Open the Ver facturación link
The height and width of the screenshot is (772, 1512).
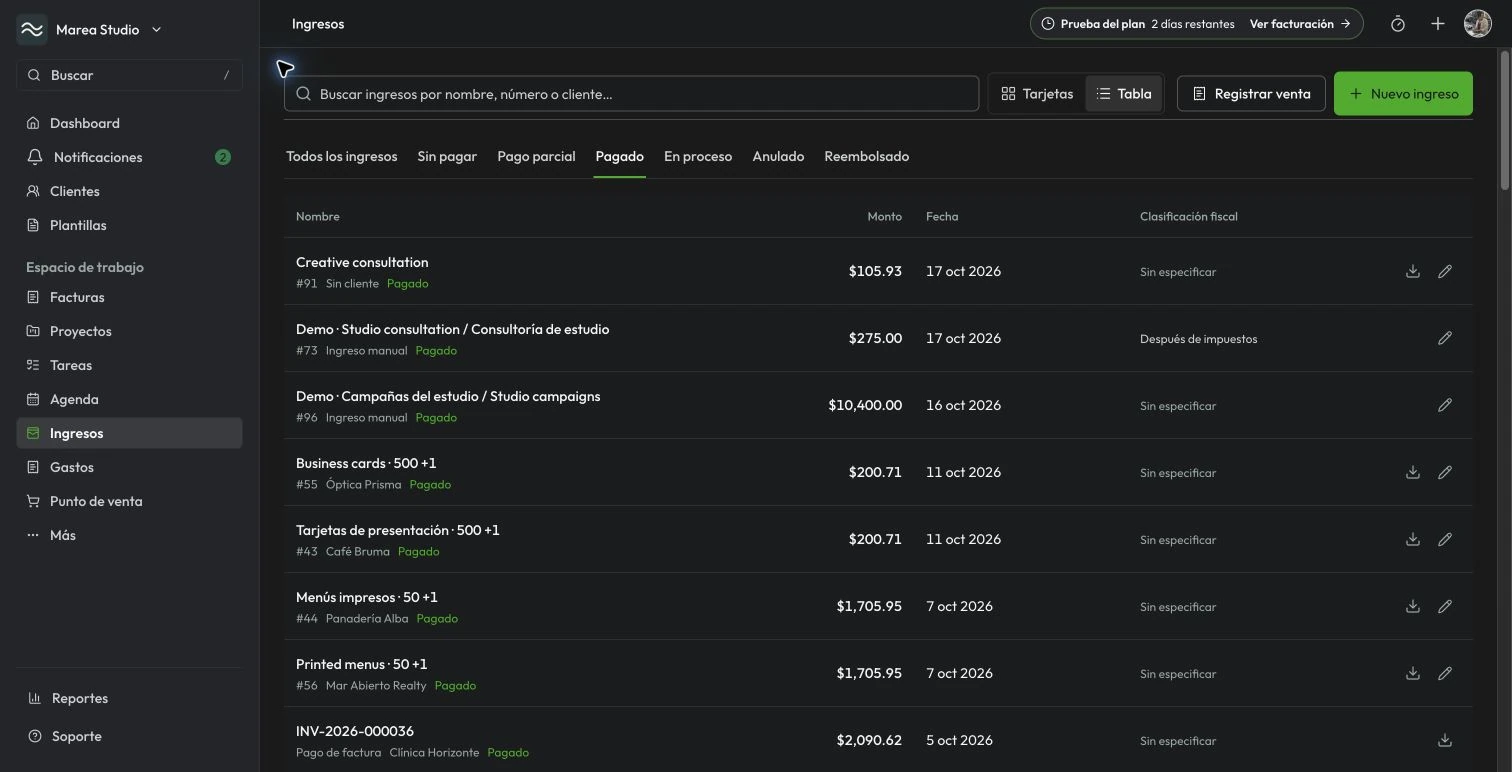[x=1300, y=24]
